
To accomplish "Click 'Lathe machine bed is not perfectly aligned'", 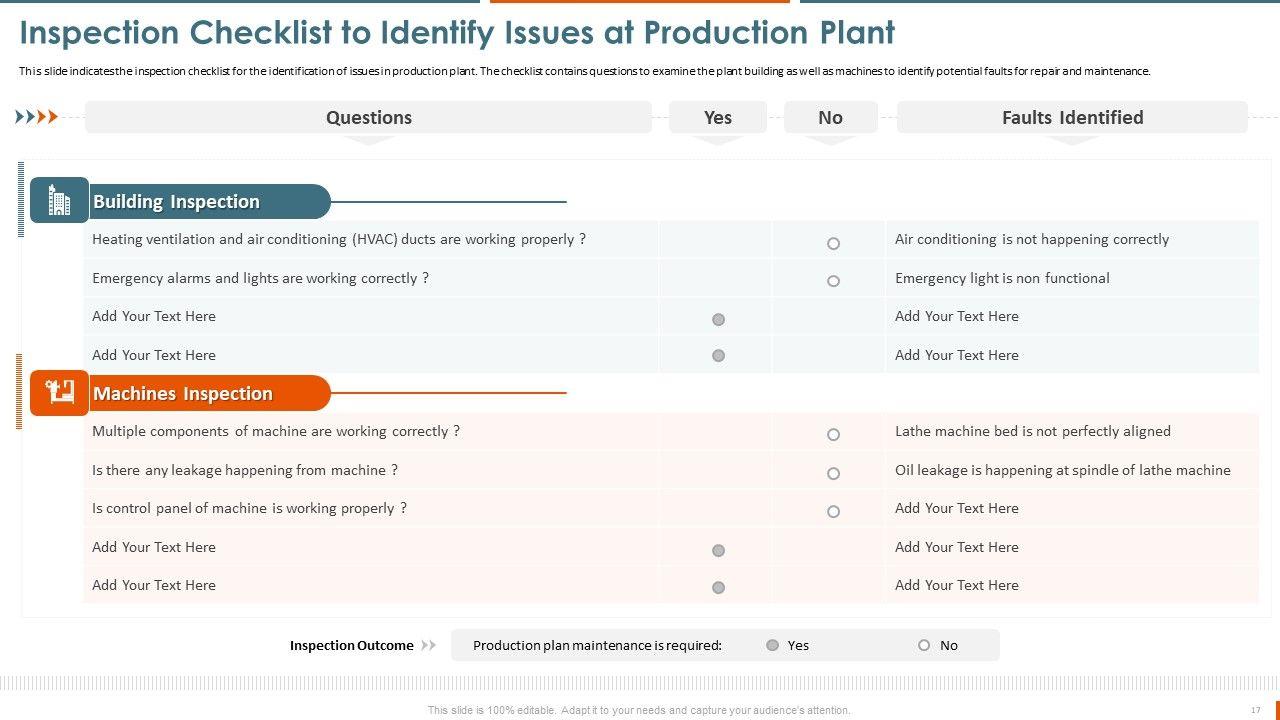I will [x=1032, y=431].
